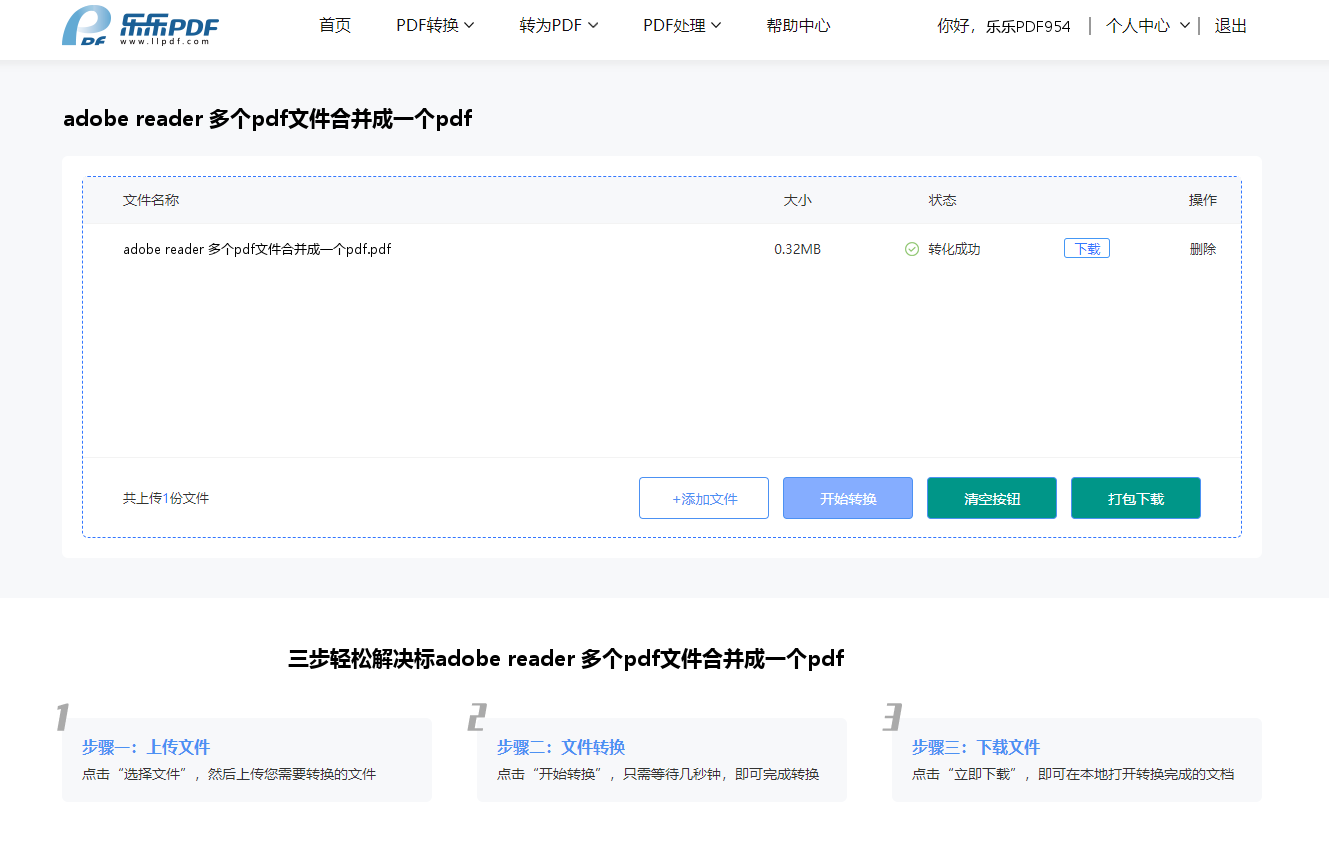This screenshot has width=1329, height=845.
Task: Click the username 乐乐PDF954 text
Action: click(1028, 27)
